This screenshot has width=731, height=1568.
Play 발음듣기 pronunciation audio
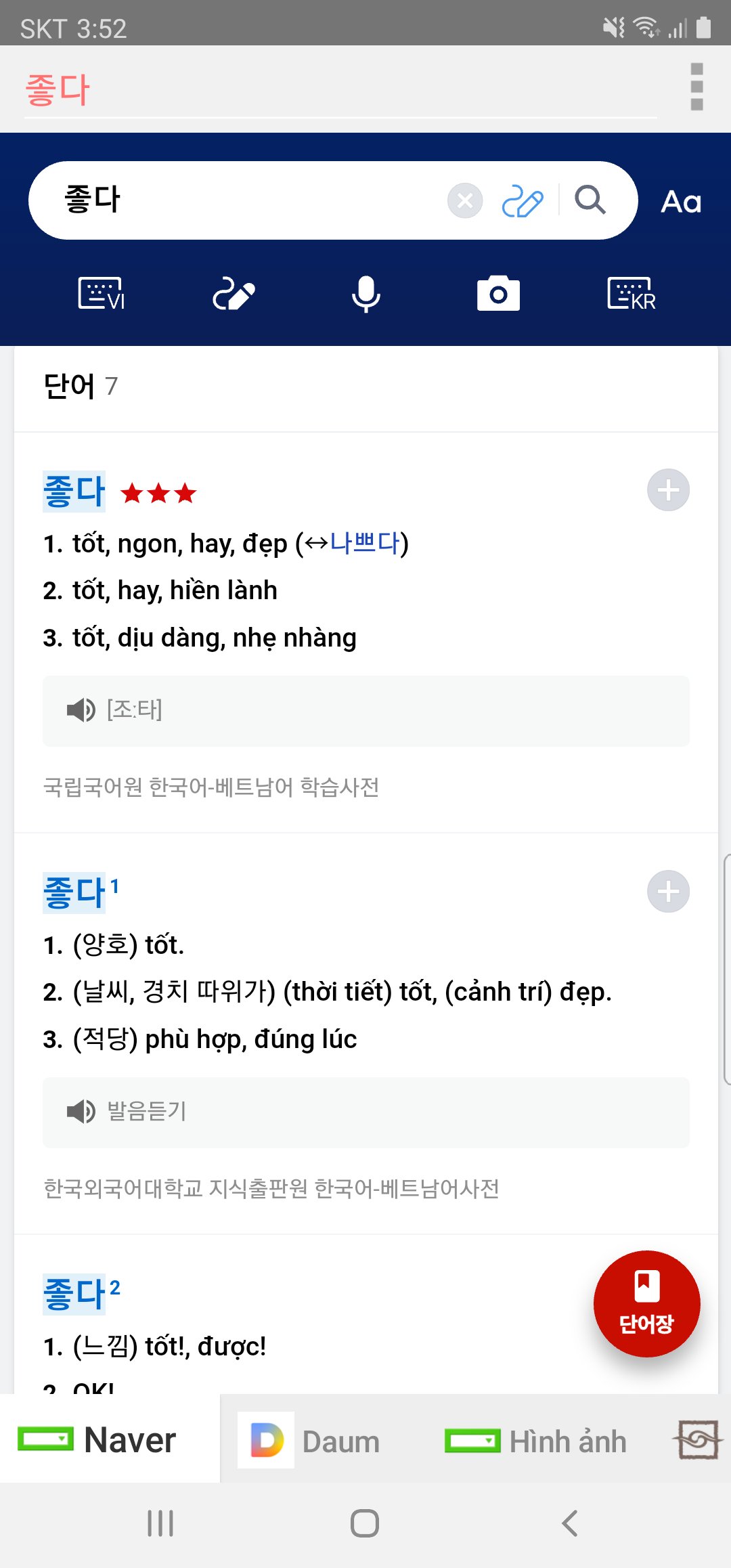click(81, 1112)
